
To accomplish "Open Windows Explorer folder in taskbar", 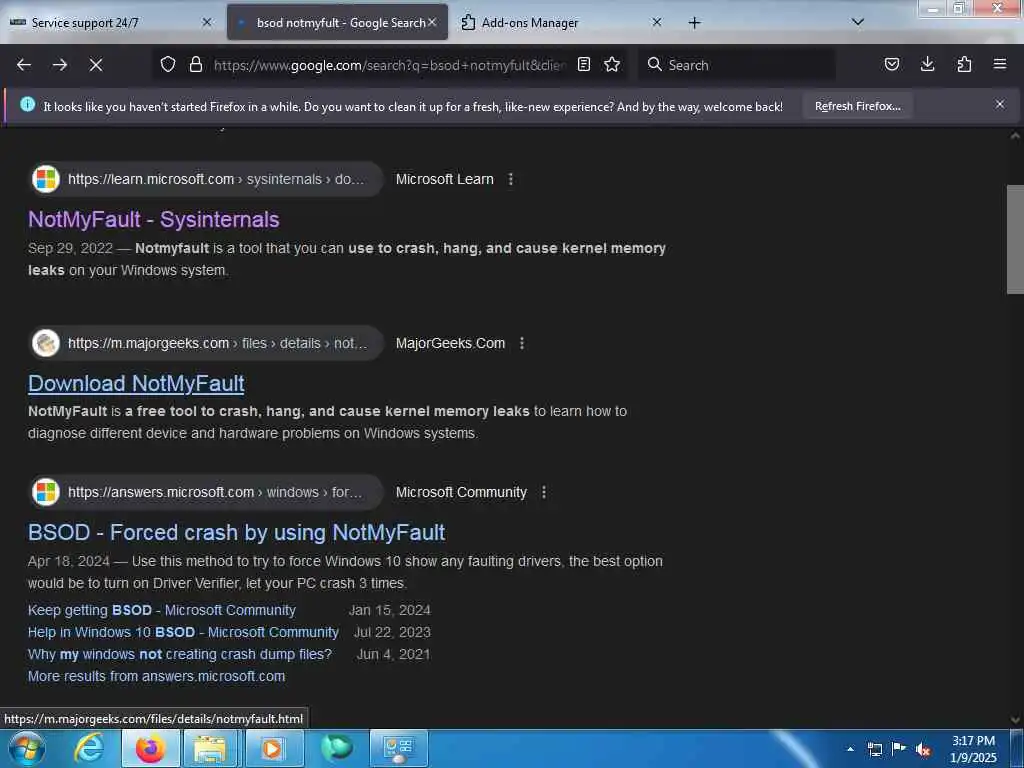I will coord(210,748).
